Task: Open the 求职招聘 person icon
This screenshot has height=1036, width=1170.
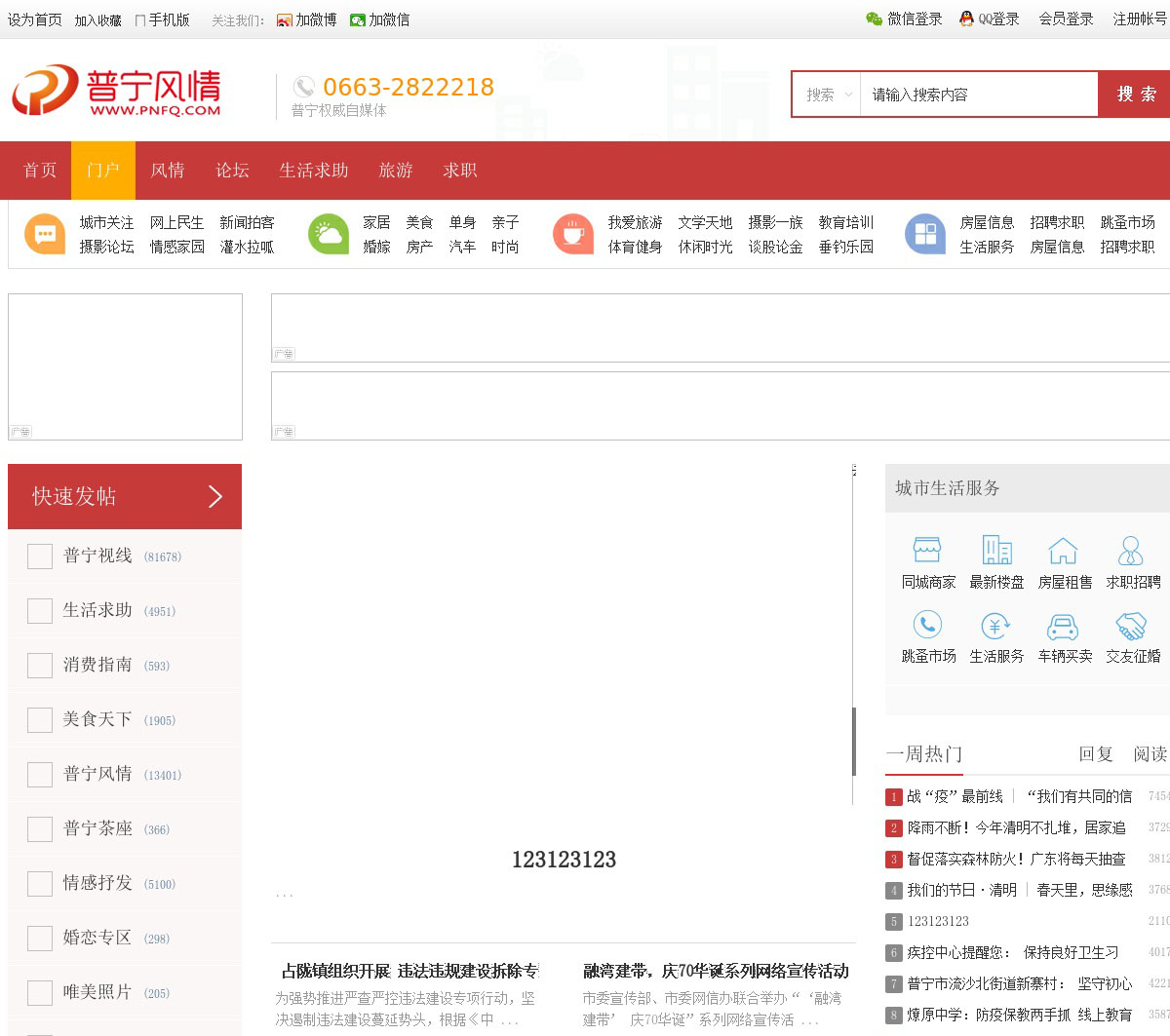Action: (1131, 551)
